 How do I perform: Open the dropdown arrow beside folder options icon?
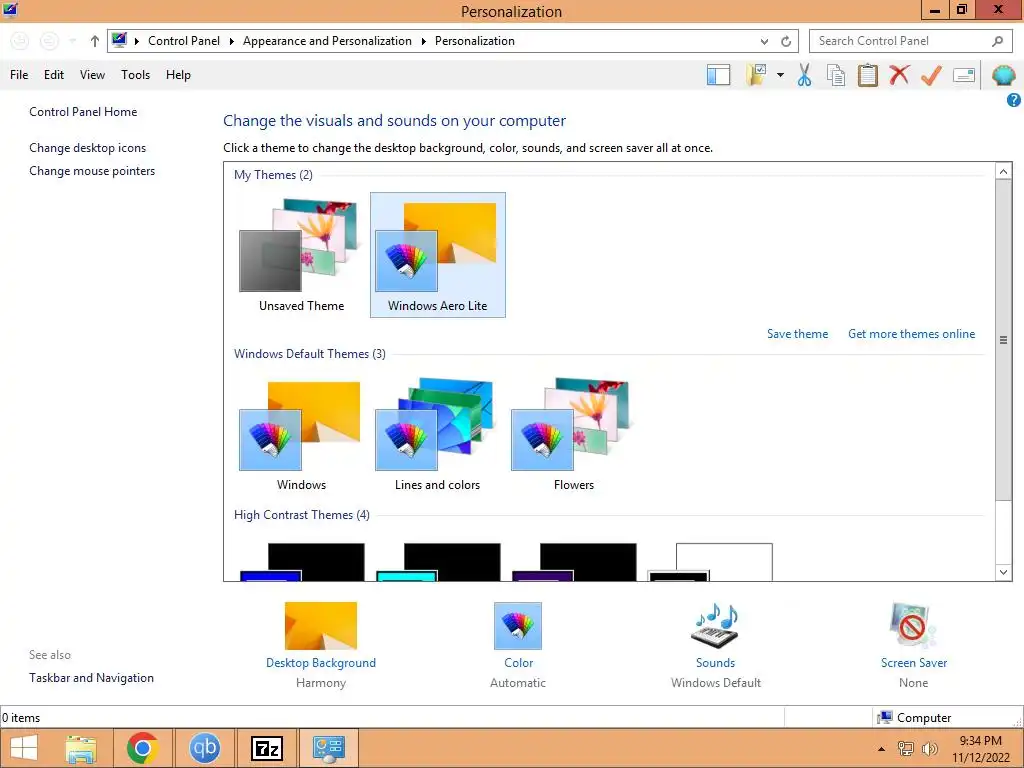780,75
